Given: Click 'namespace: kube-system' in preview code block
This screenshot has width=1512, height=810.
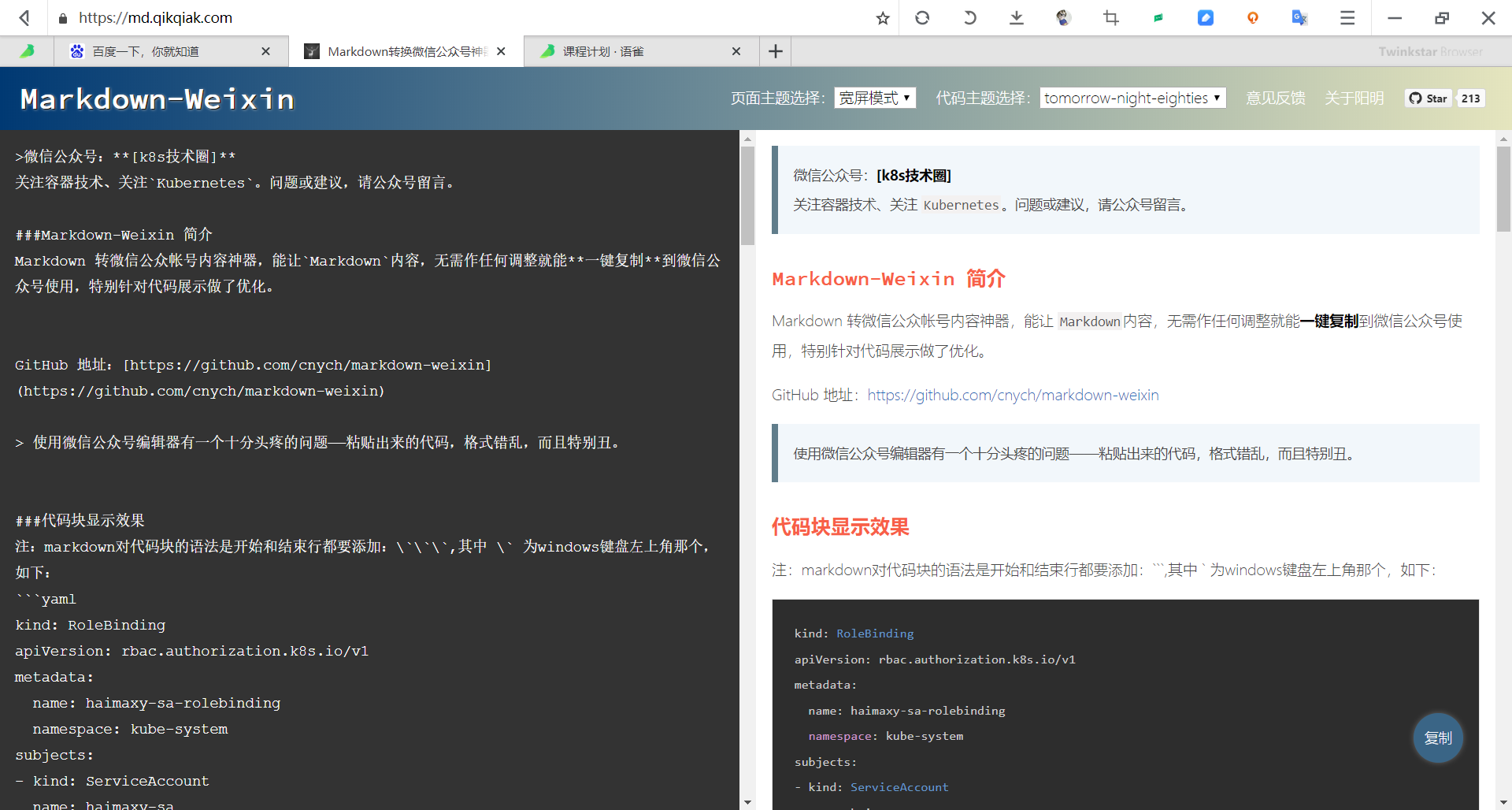Looking at the screenshot, I should pos(886,736).
